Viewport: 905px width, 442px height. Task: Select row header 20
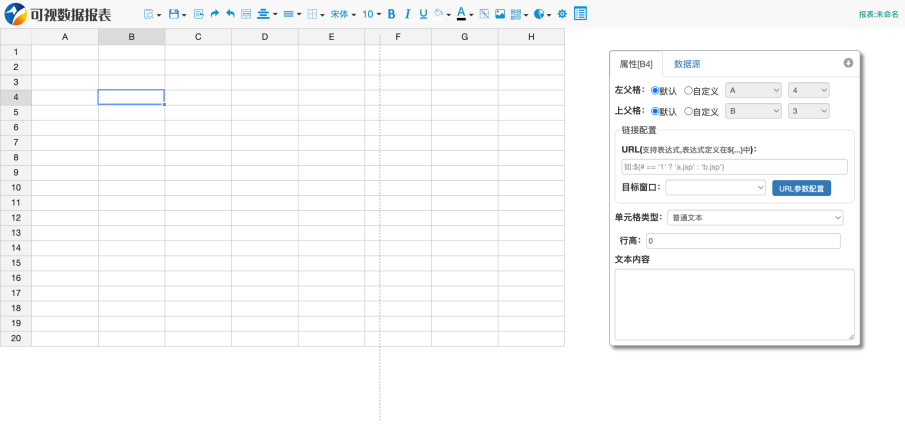pyautogui.click(x=16, y=338)
